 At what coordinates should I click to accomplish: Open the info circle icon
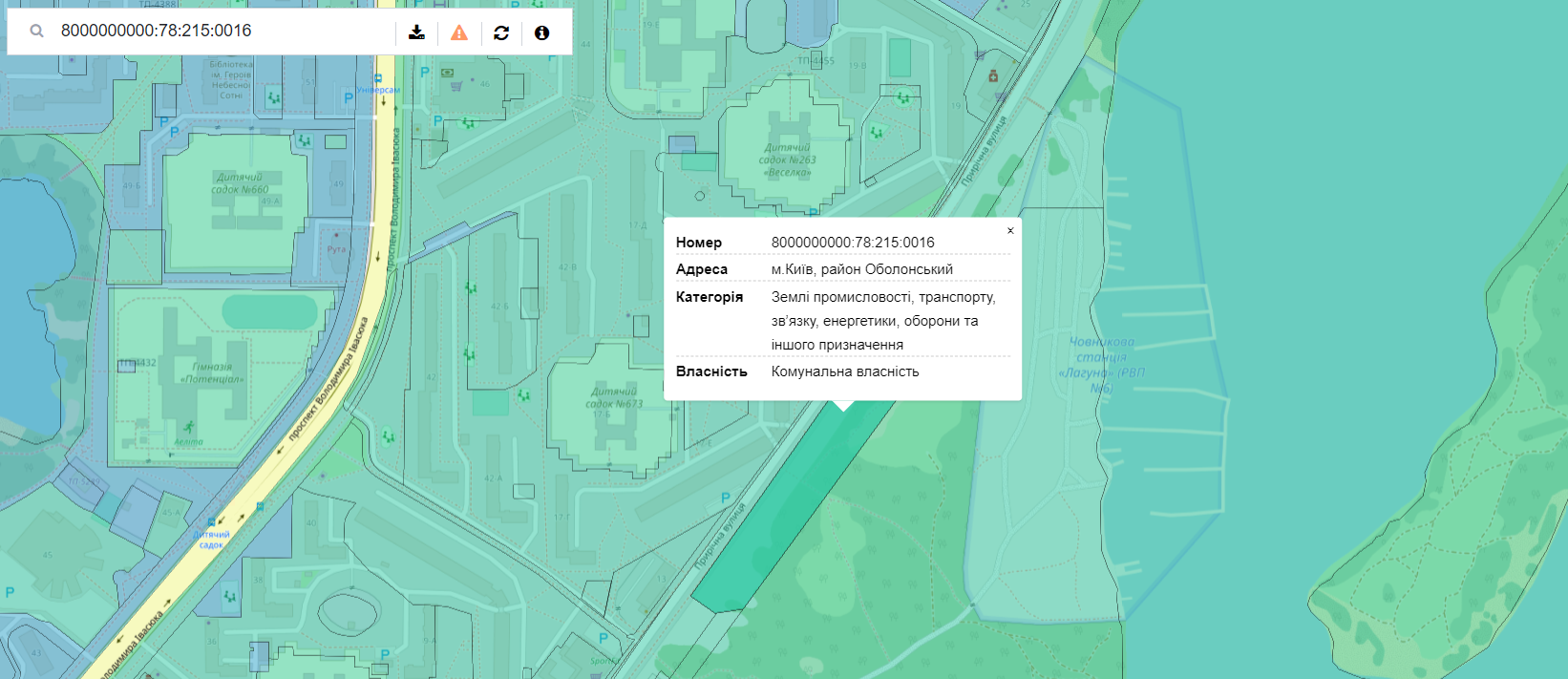click(x=541, y=32)
